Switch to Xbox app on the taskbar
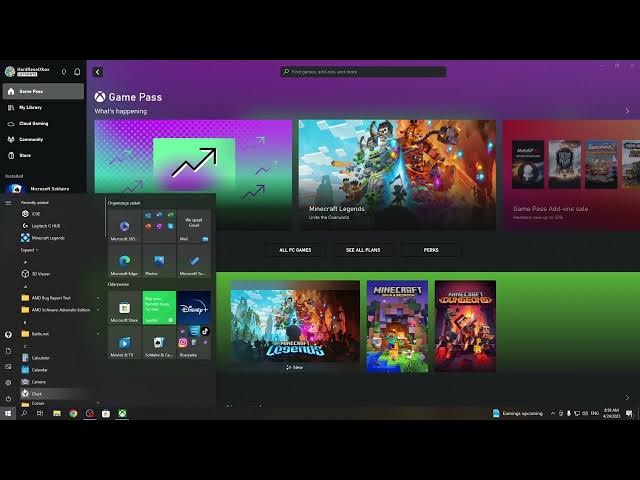 click(x=122, y=413)
